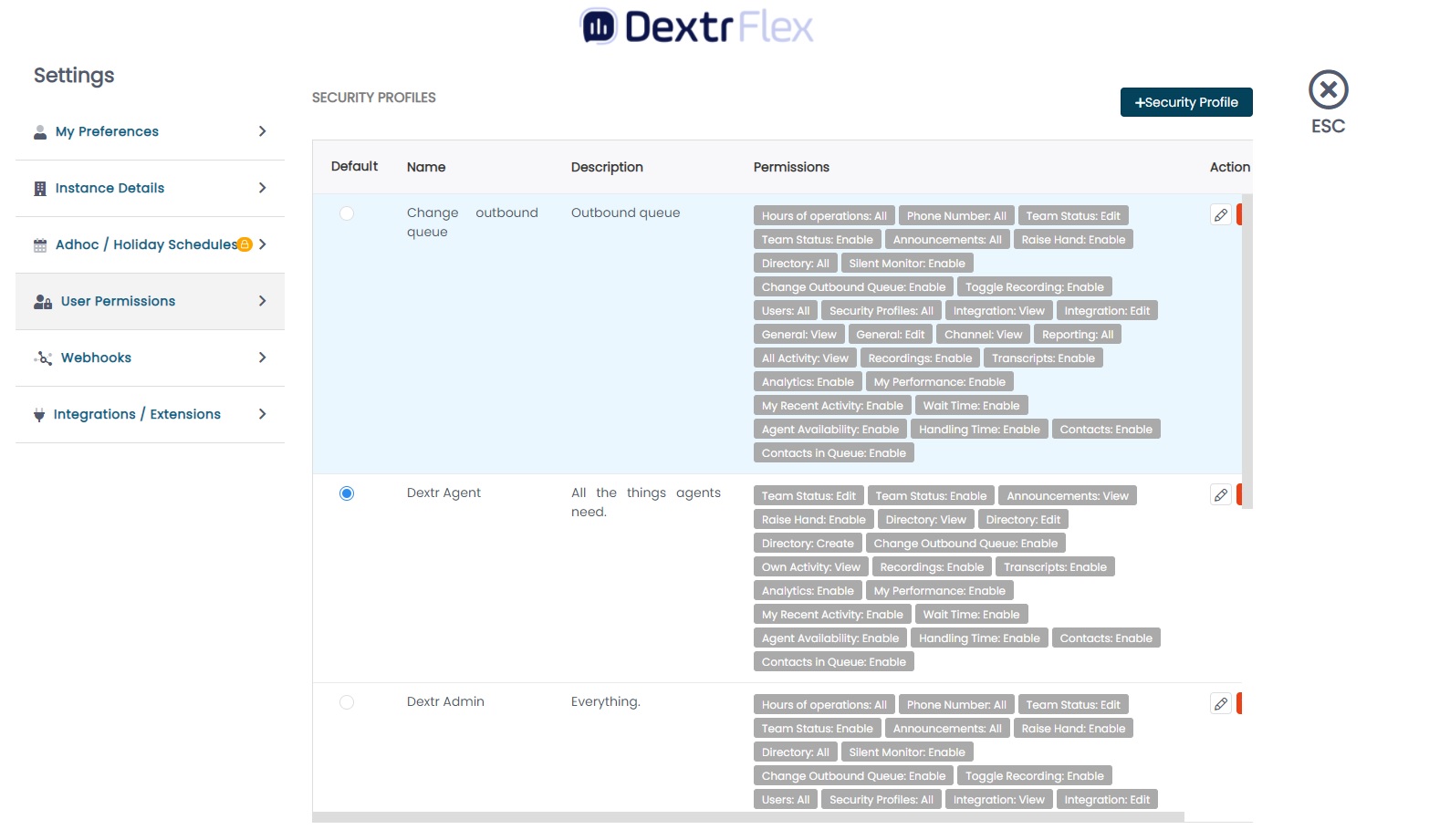Set Dextr Admin as default profile
Image resolution: width=1450 pixels, height=840 pixels.
[347, 702]
